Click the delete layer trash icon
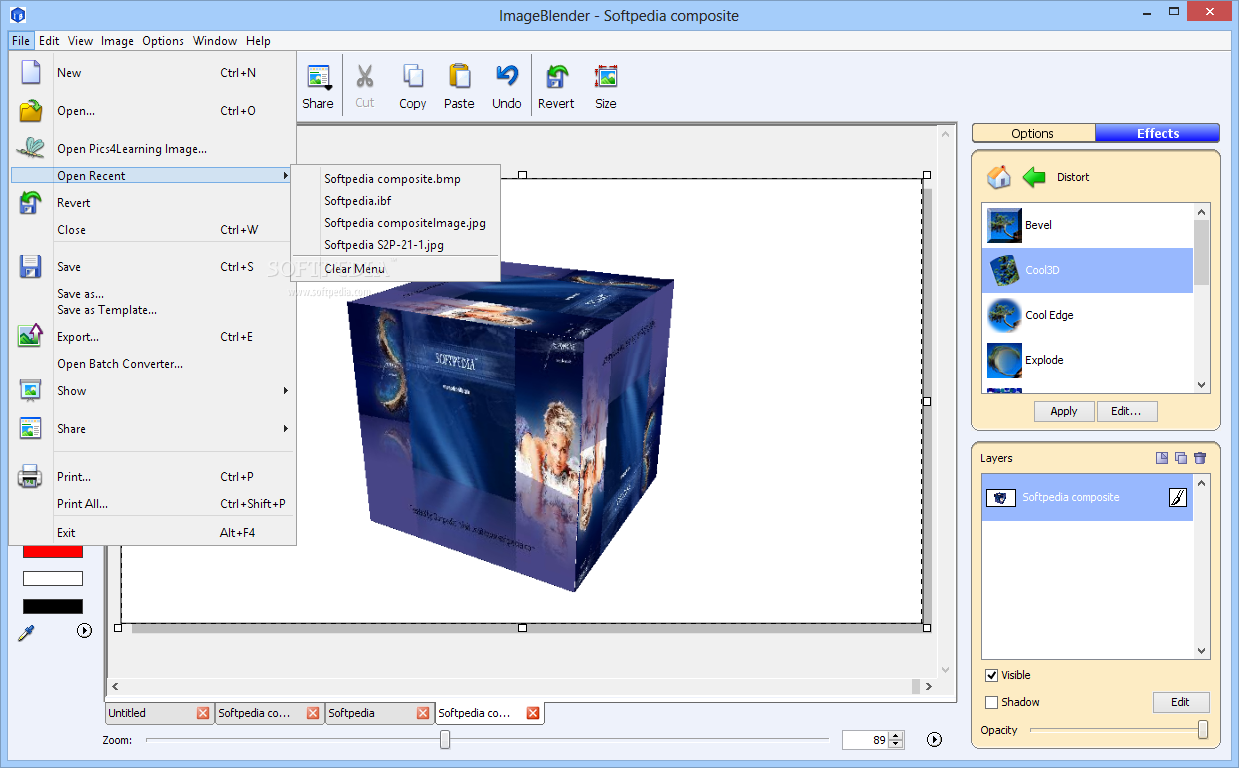Viewport: 1239px width, 768px height. 1200,458
